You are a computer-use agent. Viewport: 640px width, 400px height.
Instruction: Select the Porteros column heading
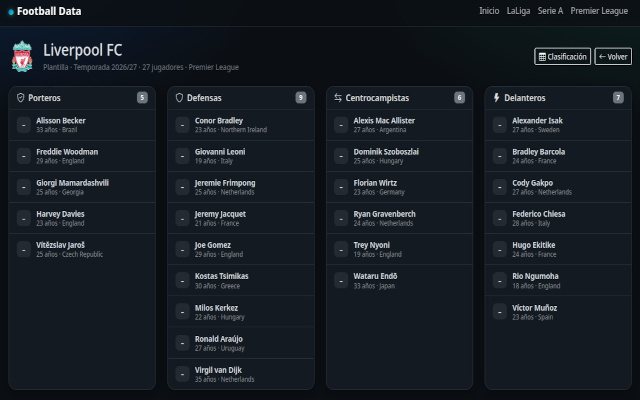coord(44,98)
